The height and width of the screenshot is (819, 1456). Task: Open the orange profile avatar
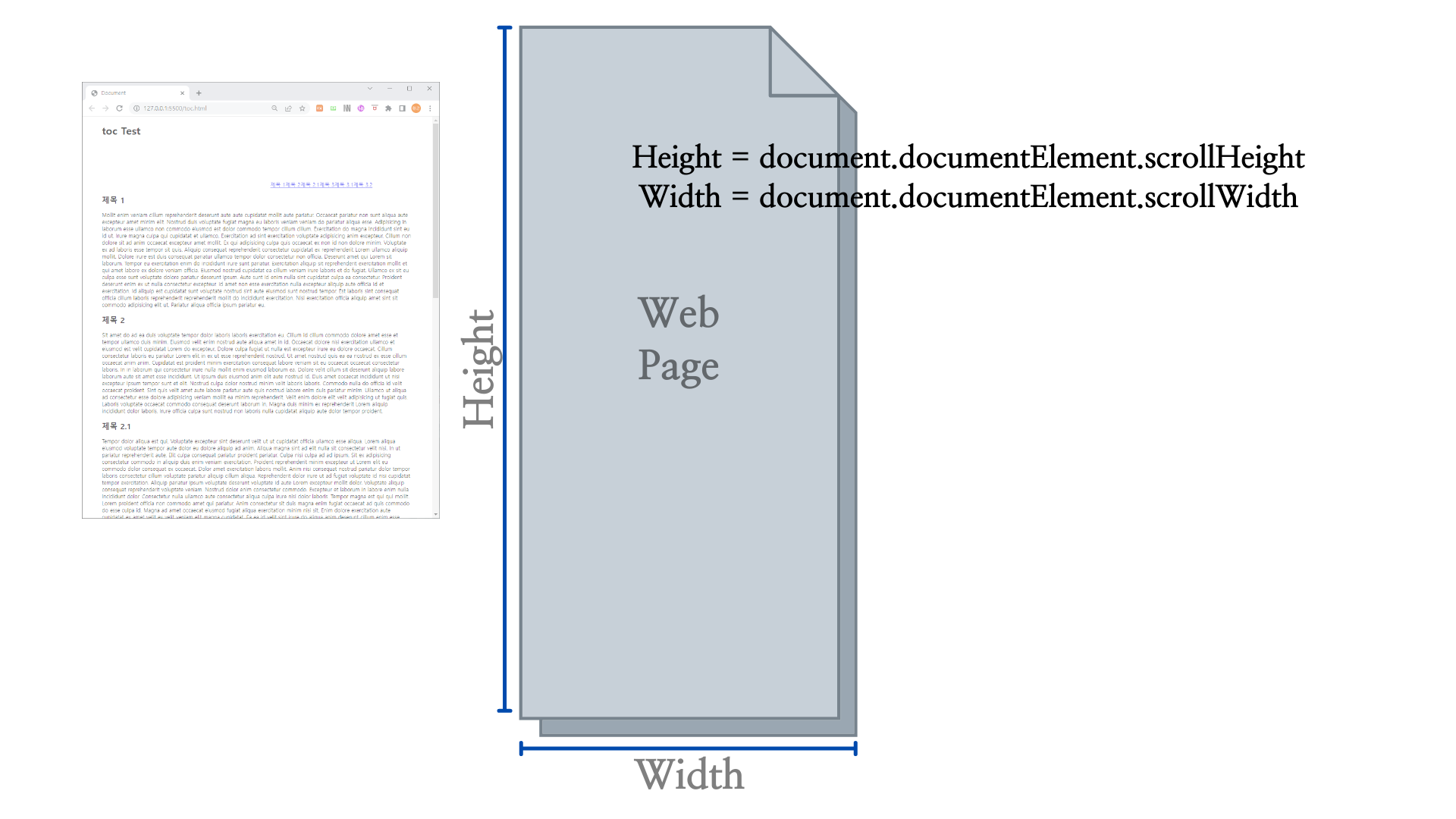416,108
